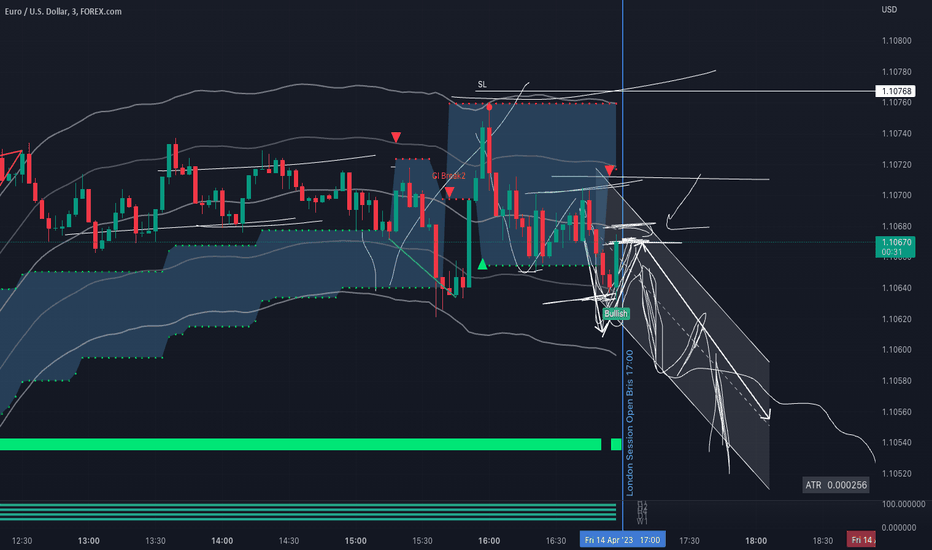Click the red down-triangle nearest the blue session line

point(609,171)
